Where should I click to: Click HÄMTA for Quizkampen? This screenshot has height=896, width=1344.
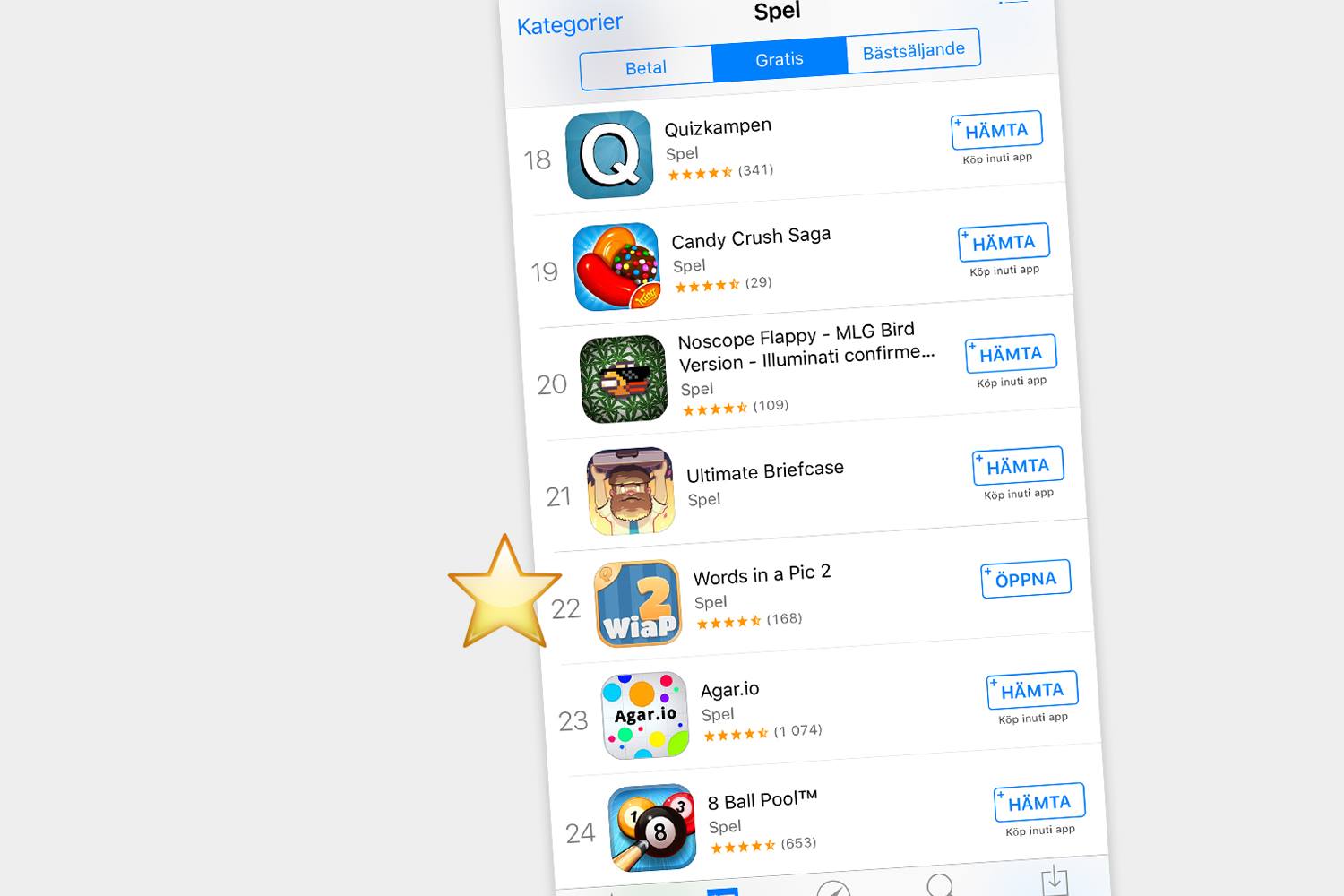(996, 130)
